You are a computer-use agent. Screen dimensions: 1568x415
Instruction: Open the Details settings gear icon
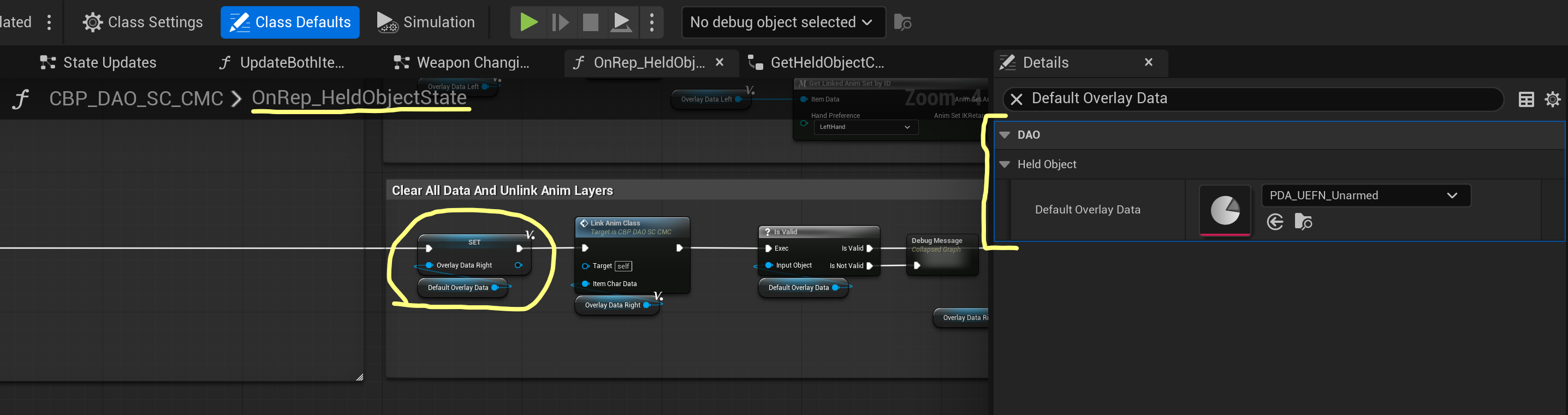click(x=1553, y=99)
